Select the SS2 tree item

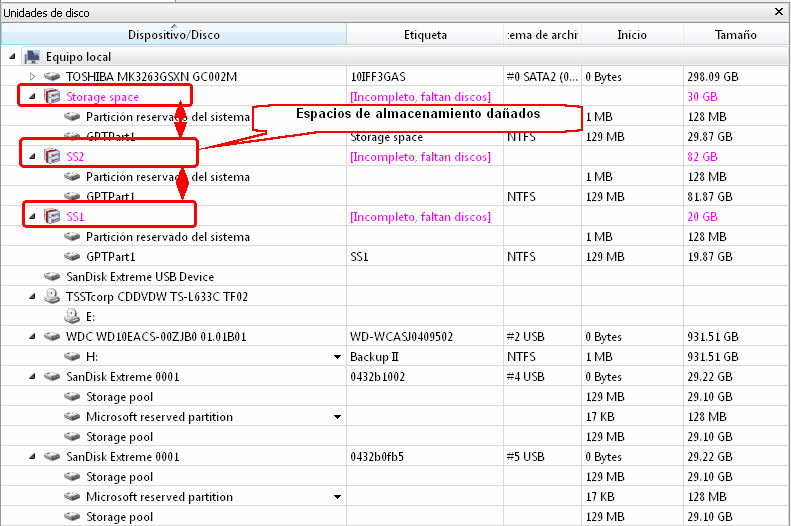pos(75,157)
